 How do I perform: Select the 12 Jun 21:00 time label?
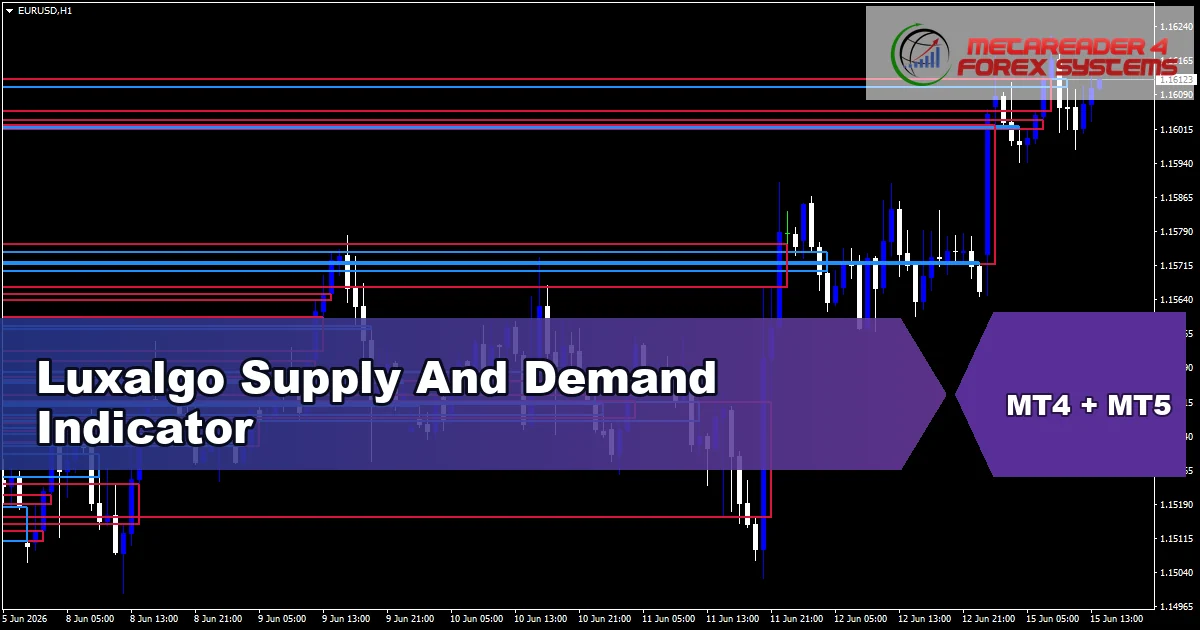click(987, 618)
